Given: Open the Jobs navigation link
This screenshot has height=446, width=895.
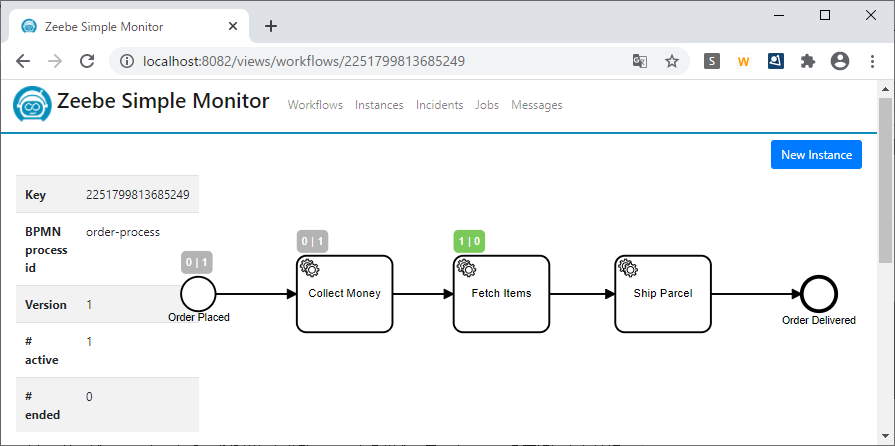Looking at the screenshot, I should (487, 105).
